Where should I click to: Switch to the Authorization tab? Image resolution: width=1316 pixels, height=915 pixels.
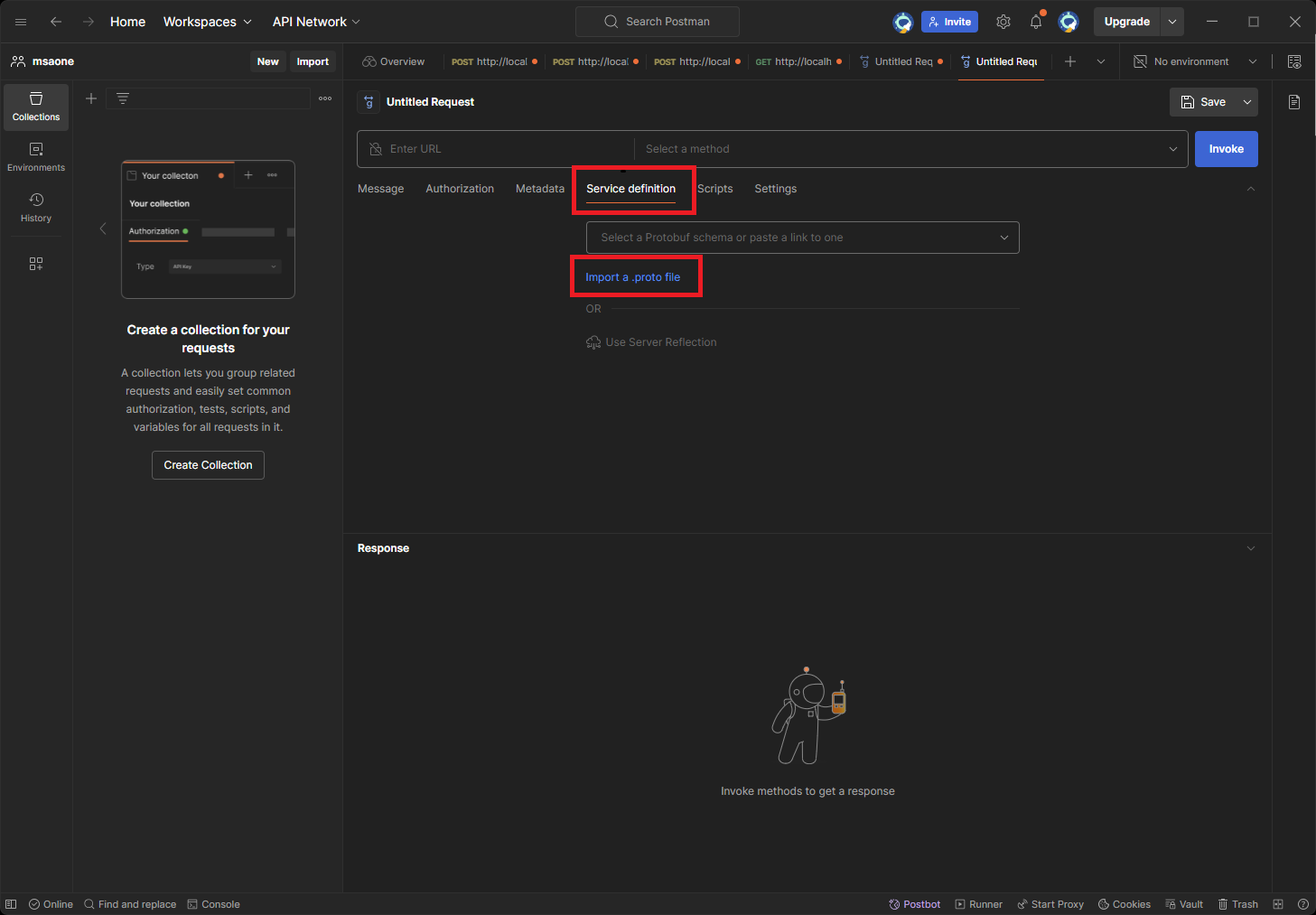tap(460, 189)
